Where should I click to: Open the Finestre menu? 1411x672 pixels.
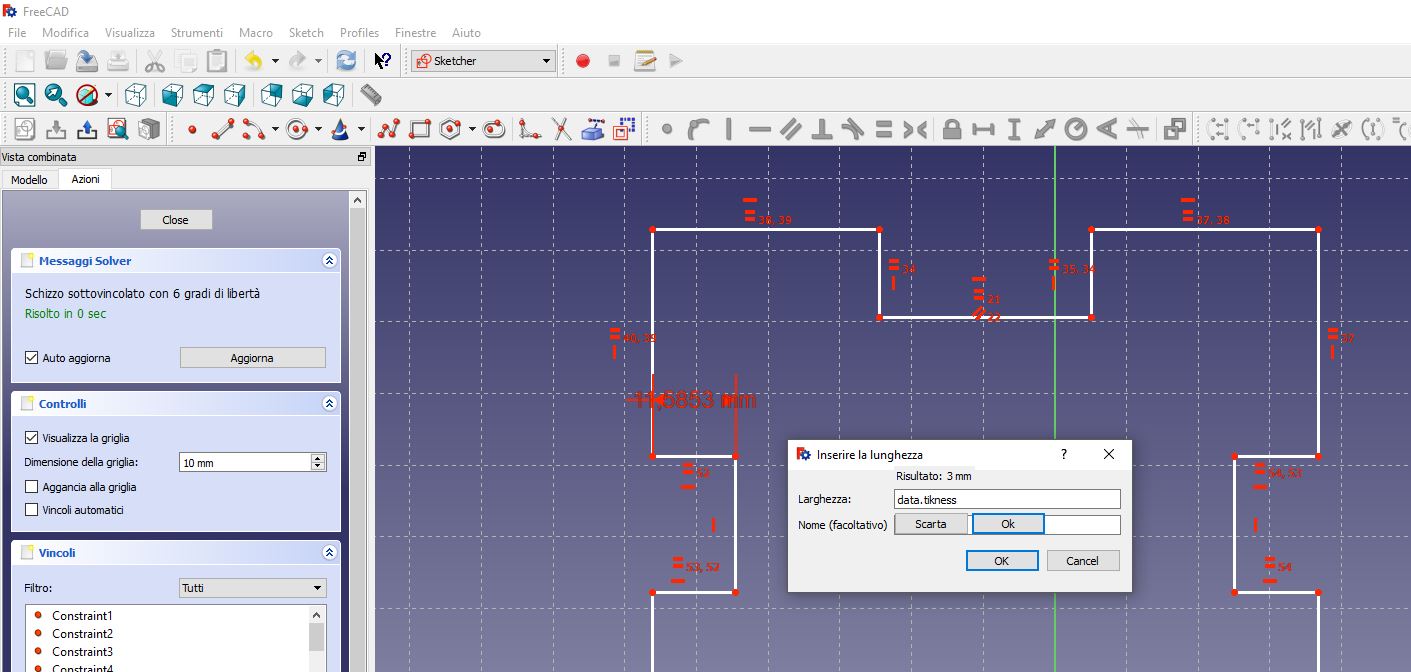click(416, 33)
